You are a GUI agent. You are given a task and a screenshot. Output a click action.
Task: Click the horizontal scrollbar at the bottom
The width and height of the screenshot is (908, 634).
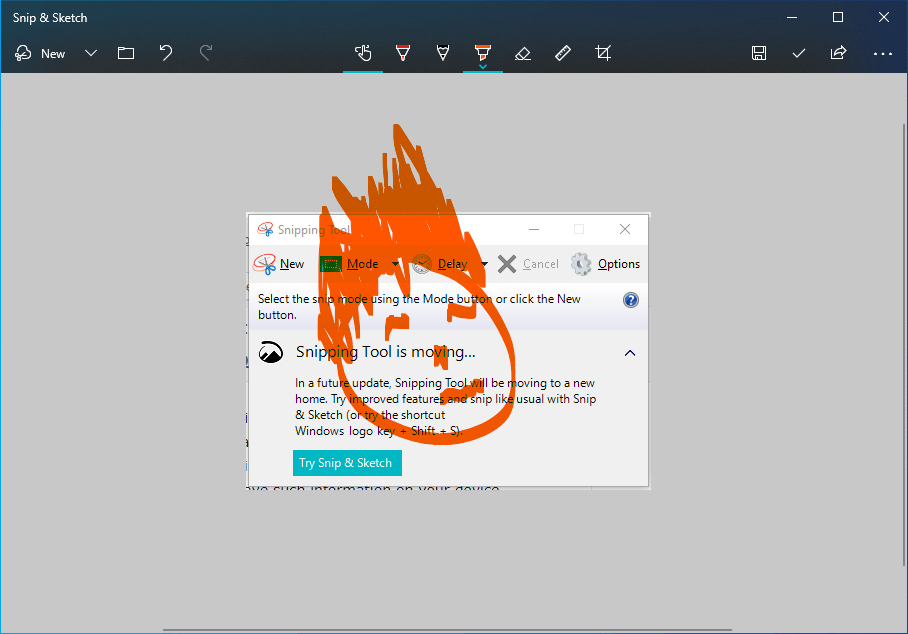[x=447, y=629]
